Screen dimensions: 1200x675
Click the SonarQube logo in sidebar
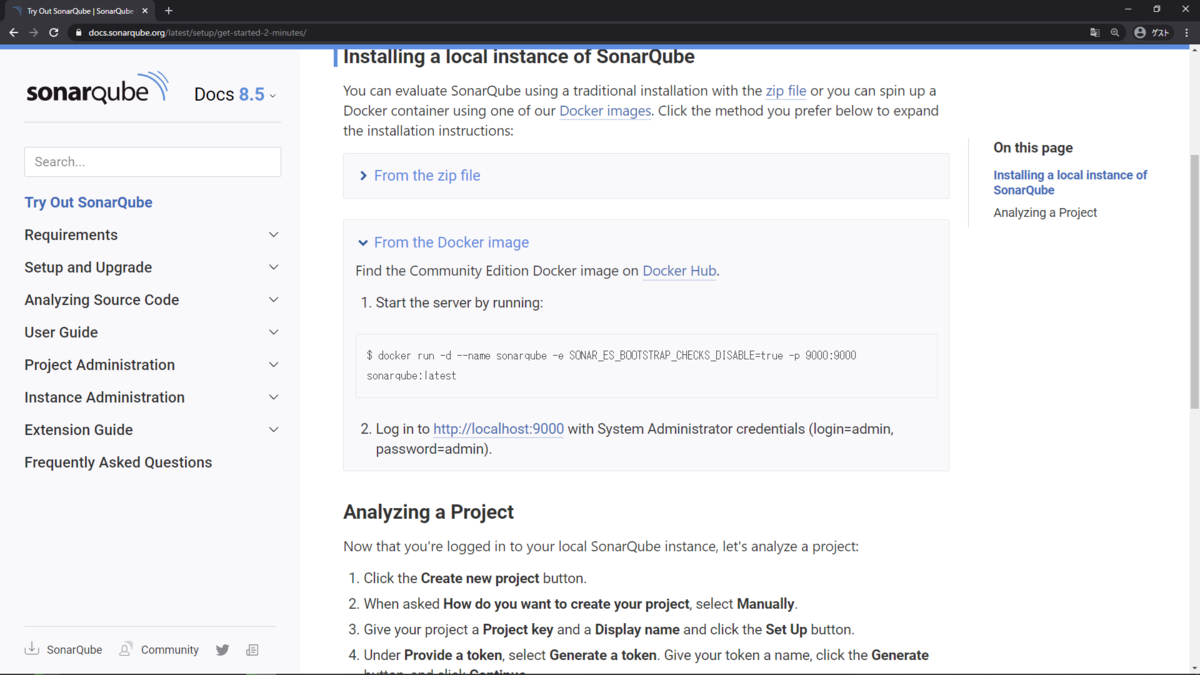(x=97, y=89)
